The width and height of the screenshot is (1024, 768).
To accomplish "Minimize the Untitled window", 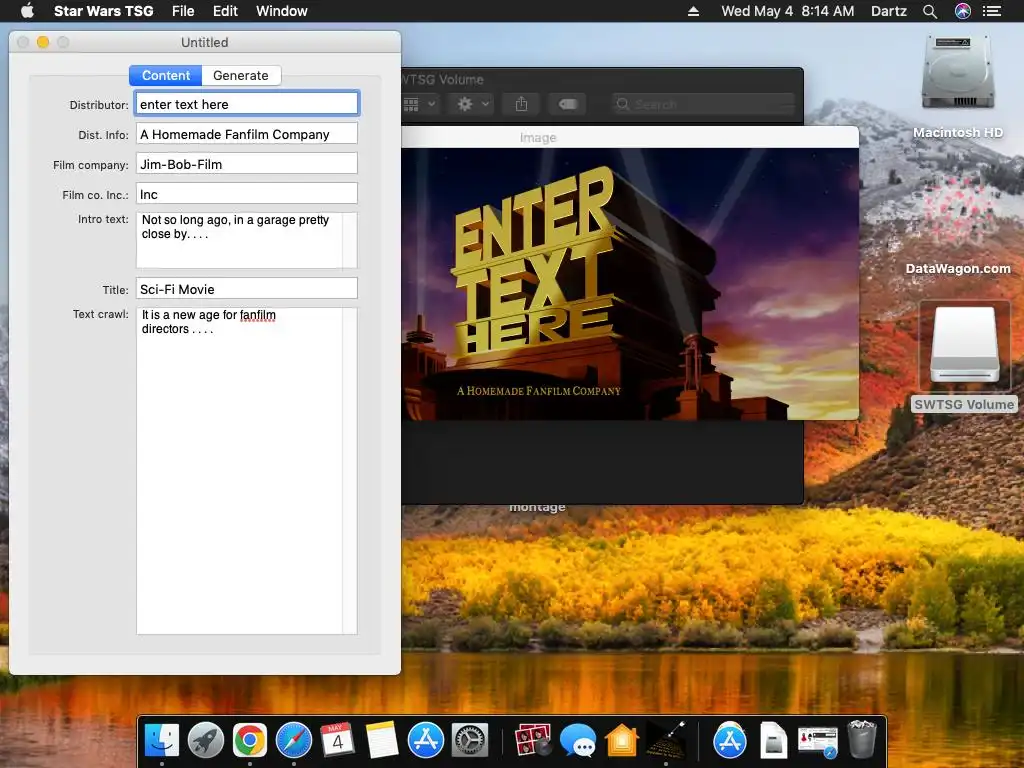I will click(43, 42).
